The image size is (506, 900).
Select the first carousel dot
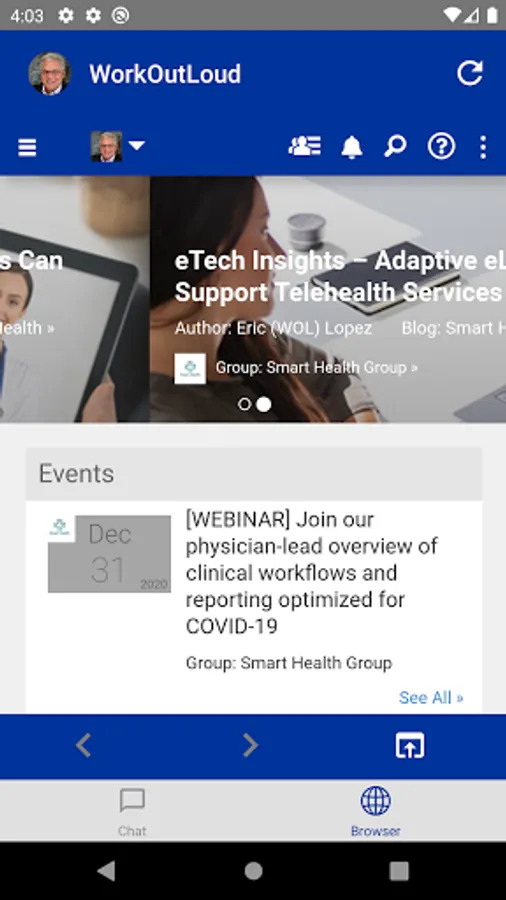[x=244, y=404]
